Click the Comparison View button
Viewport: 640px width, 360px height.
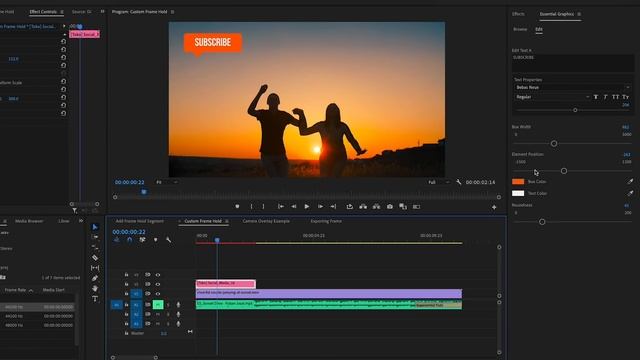[x=403, y=207]
